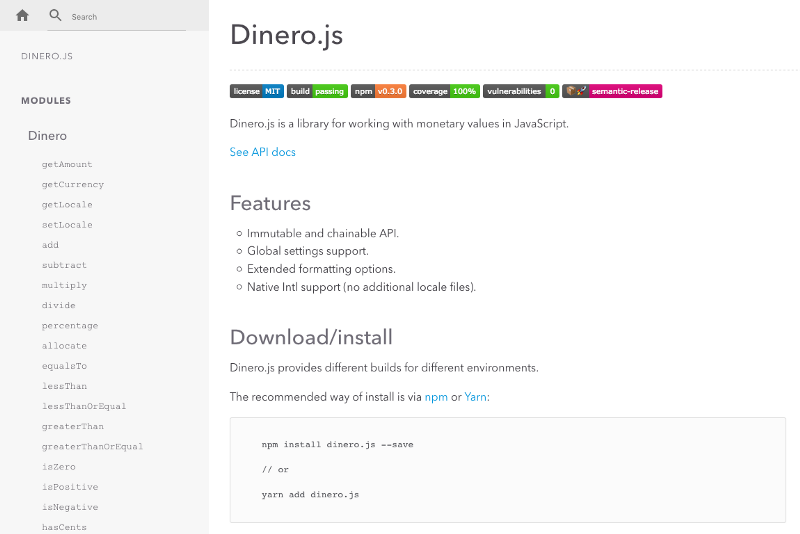The image size is (800, 534).
Task: Click the license MIT badge
Action: (x=257, y=91)
